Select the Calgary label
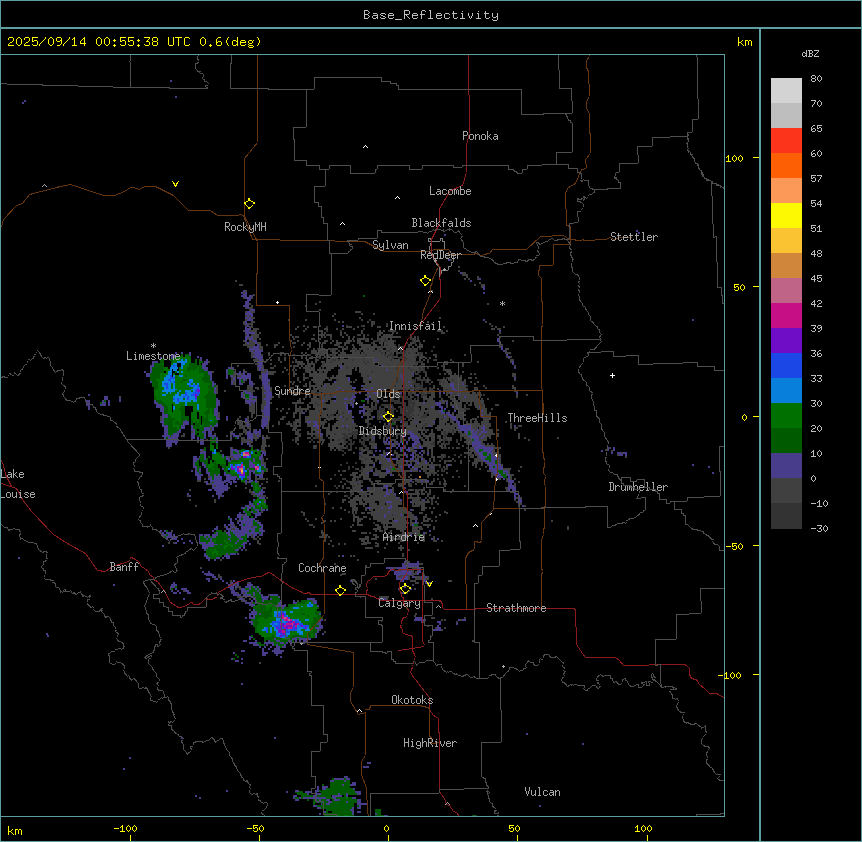 399,603
